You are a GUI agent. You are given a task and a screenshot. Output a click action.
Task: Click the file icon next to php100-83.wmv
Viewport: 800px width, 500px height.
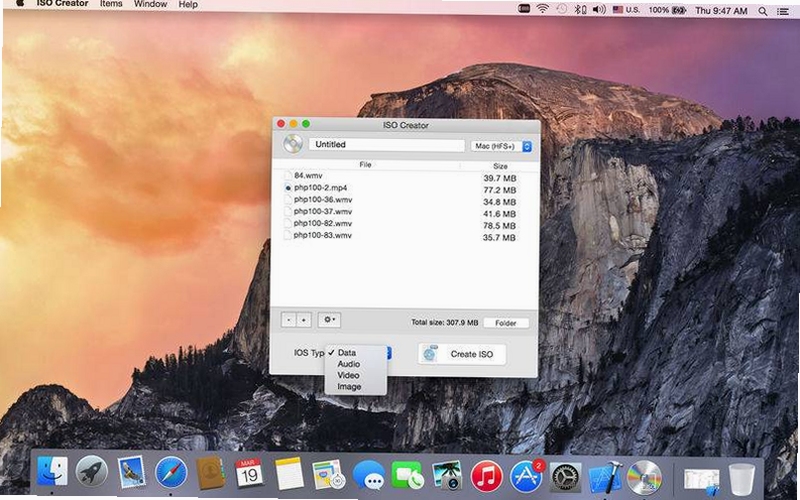point(288,235)
